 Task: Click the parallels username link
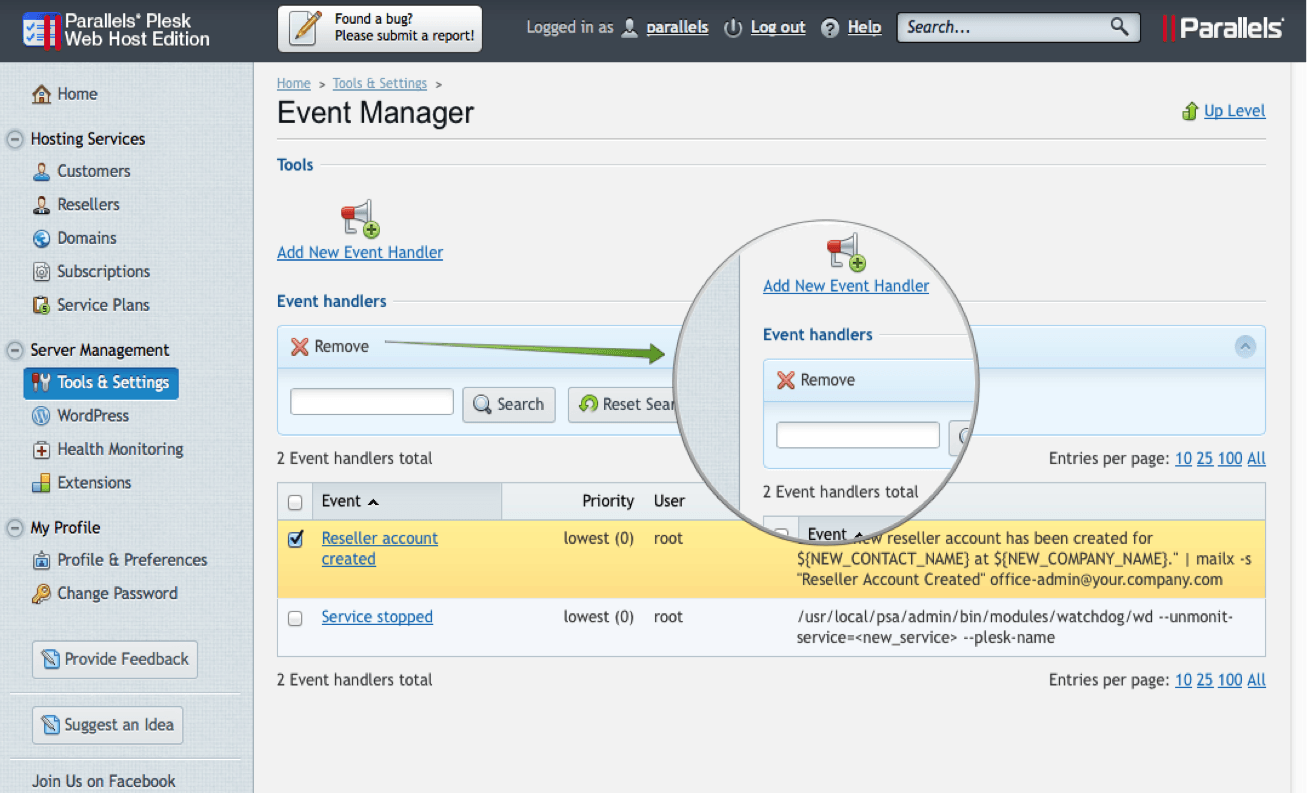coord(677,28)
